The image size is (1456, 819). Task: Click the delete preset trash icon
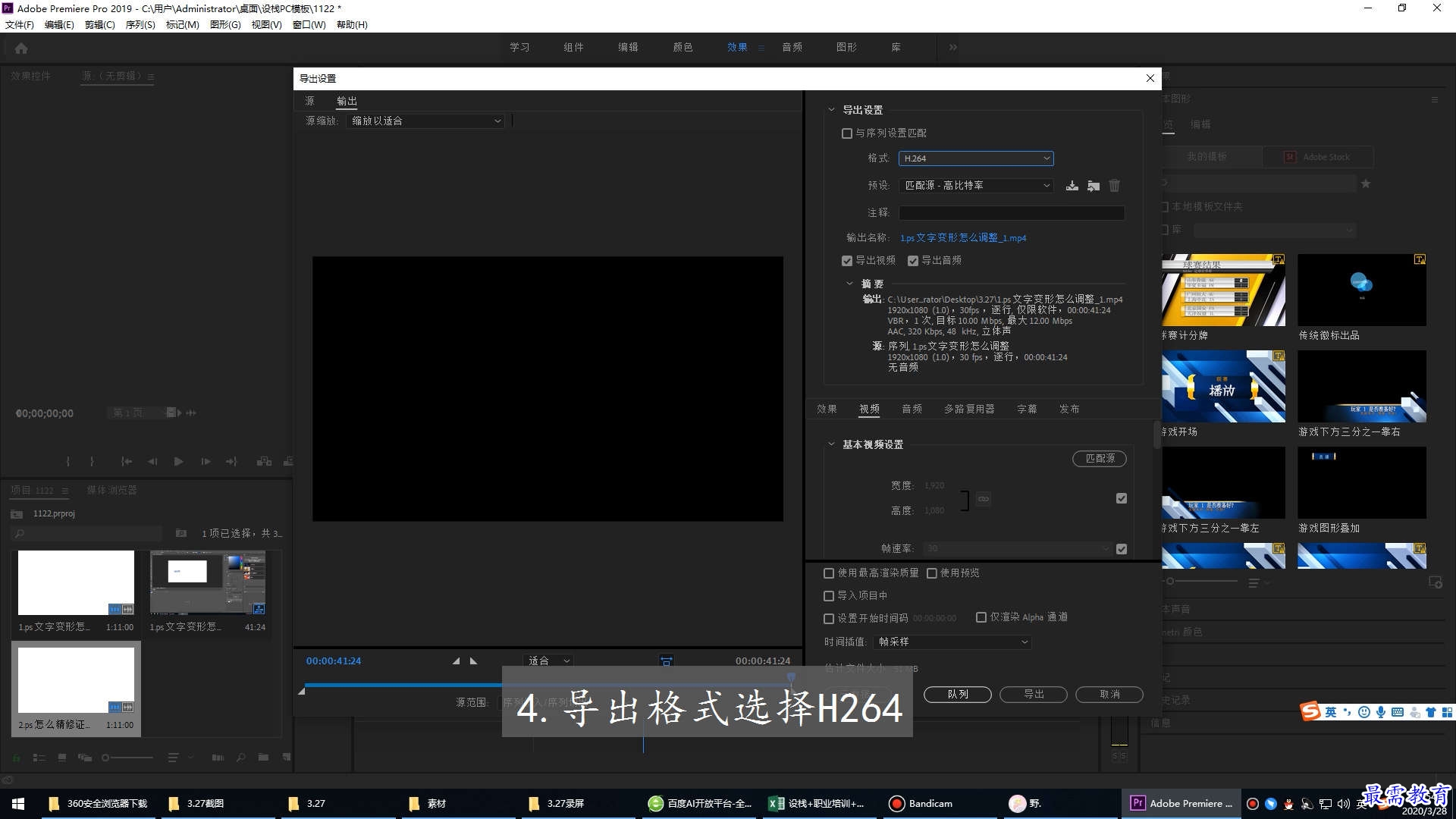(1114, 186)
